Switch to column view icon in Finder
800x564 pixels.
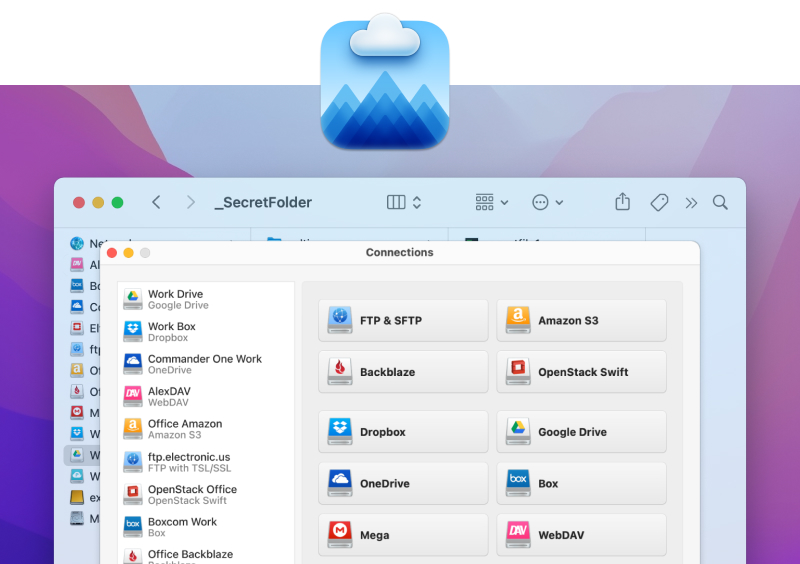[x=396, y=203]
